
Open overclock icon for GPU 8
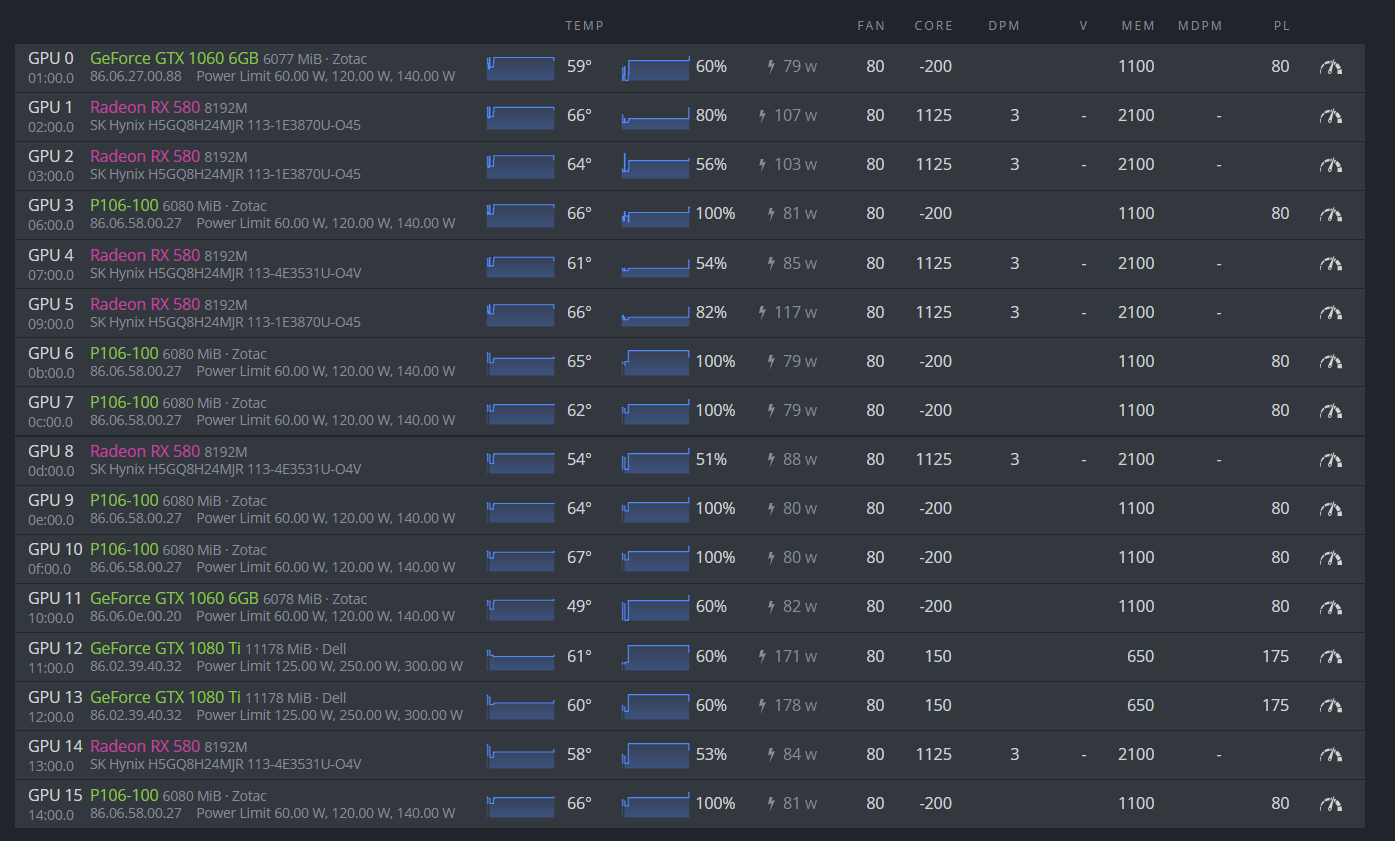[x=1330, y=460]
